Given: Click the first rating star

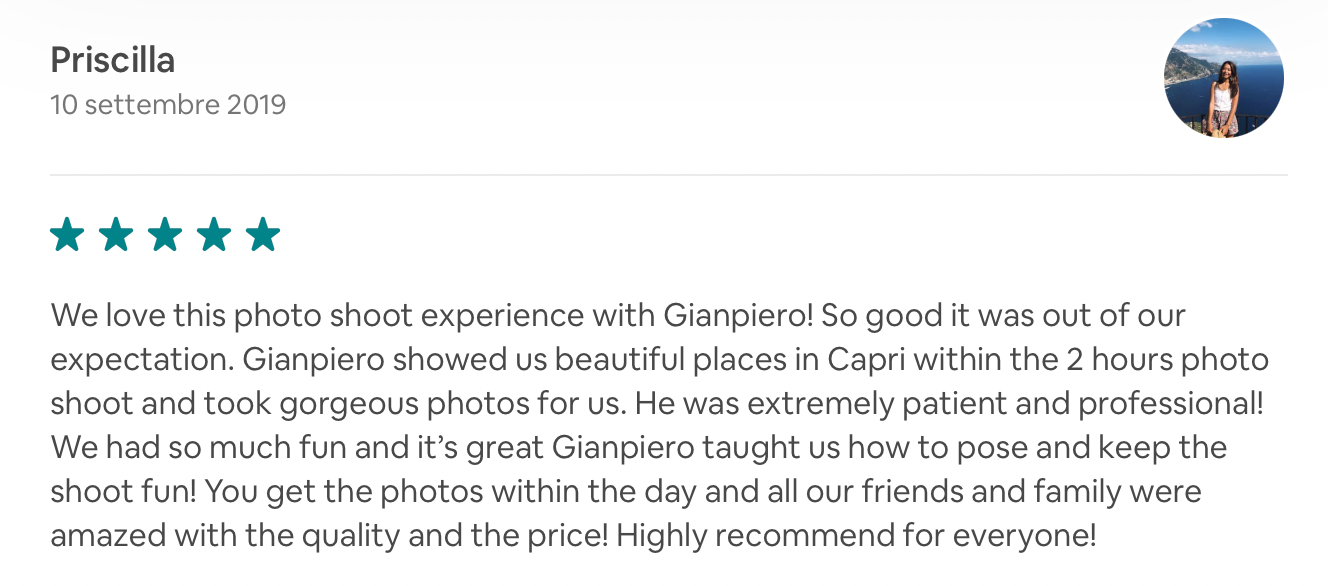Looking at the screenshot, I should pyautogui.click(x=67, y=235).
